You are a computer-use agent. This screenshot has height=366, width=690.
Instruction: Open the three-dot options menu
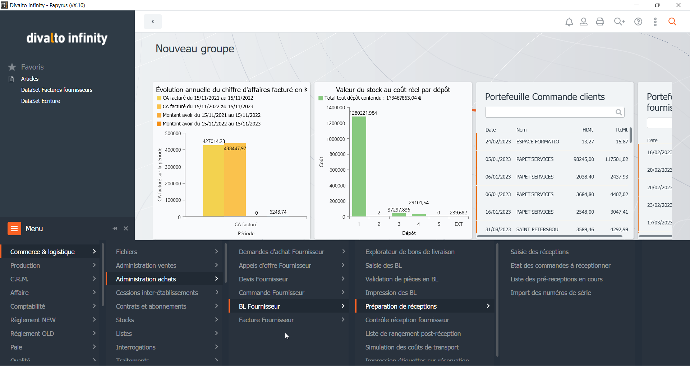pos(655,22)
